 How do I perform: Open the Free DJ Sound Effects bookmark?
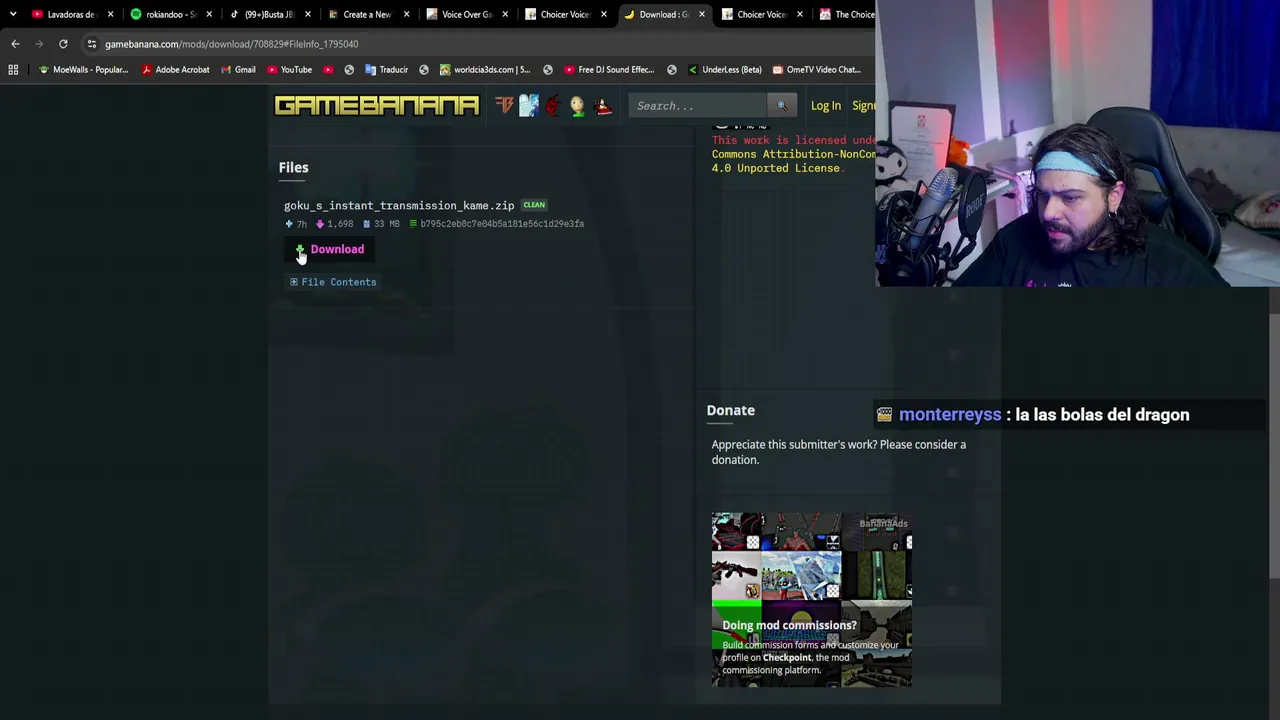click(609, 70)
